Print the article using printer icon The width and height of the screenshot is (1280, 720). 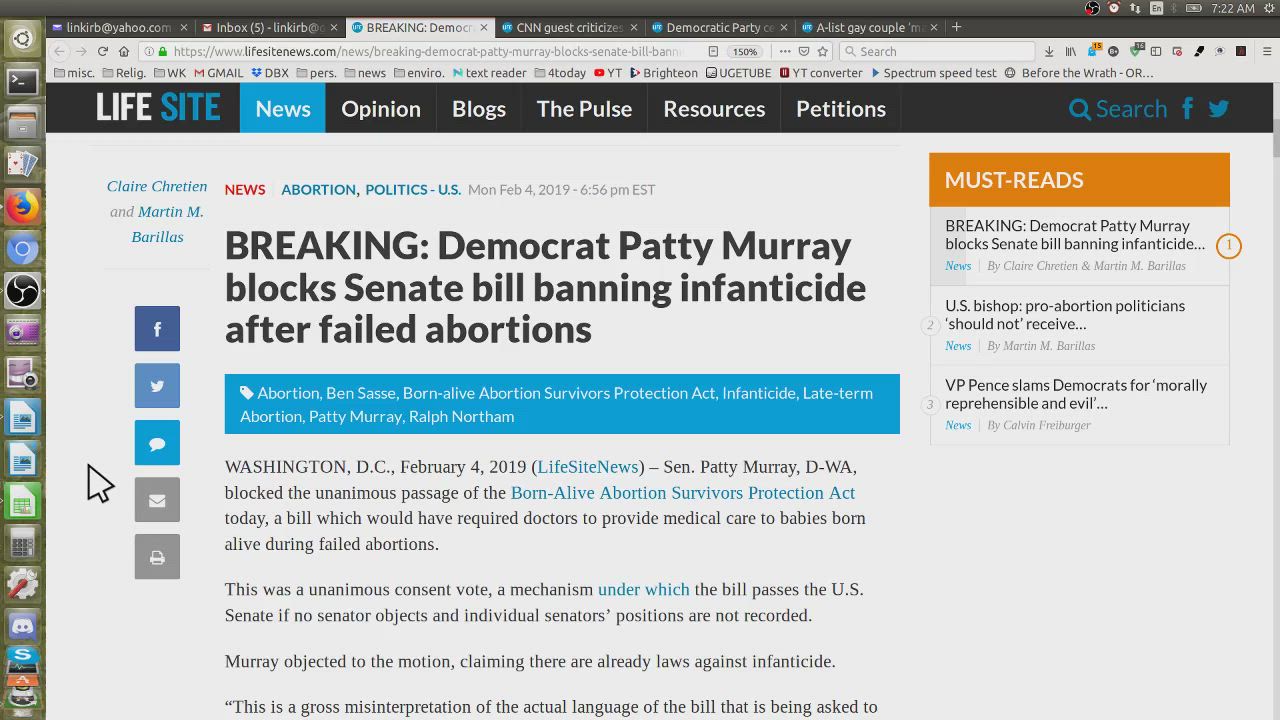(x=157, y=557)
